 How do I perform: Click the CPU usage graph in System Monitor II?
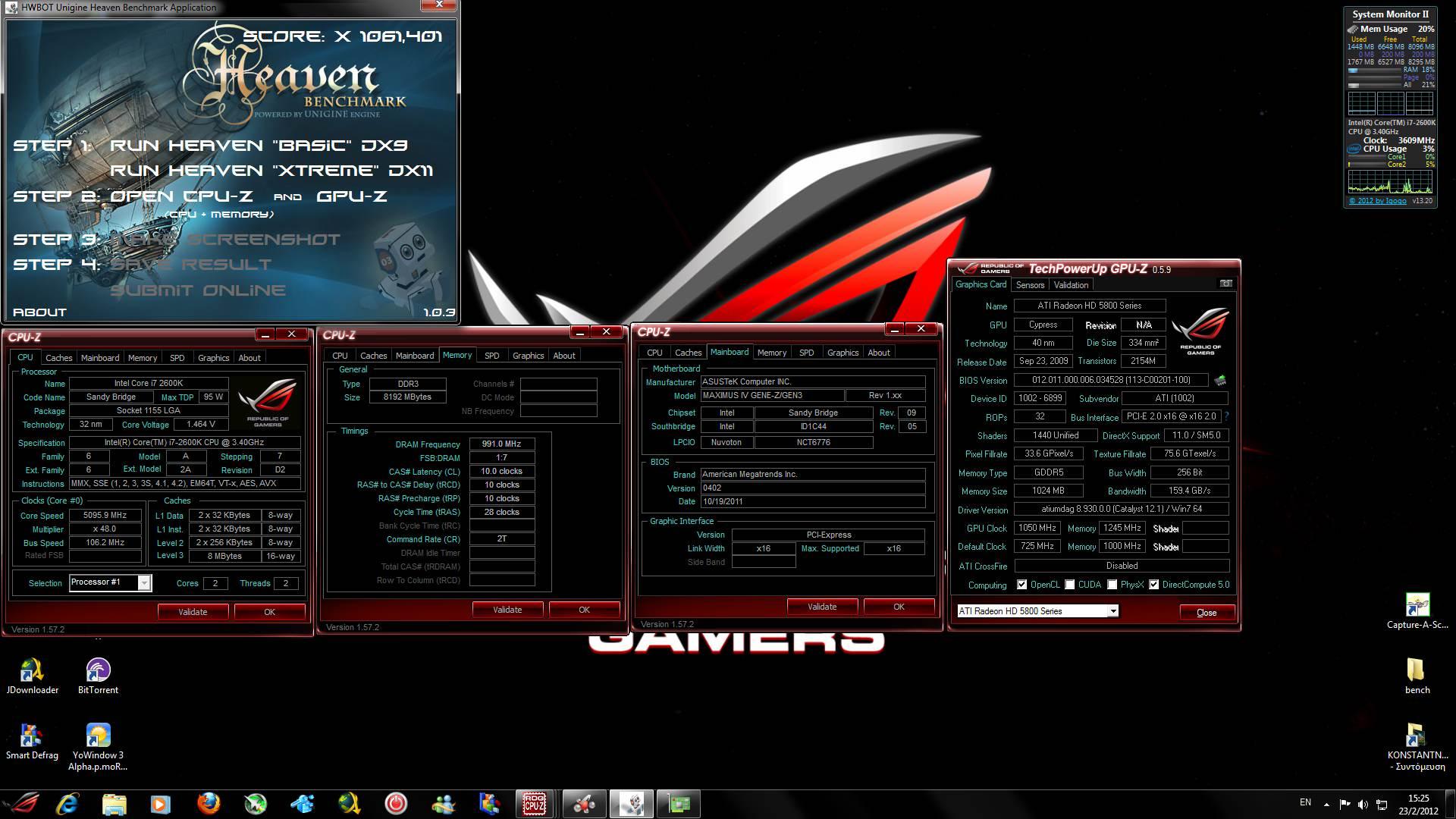[x=1390, y=182]
